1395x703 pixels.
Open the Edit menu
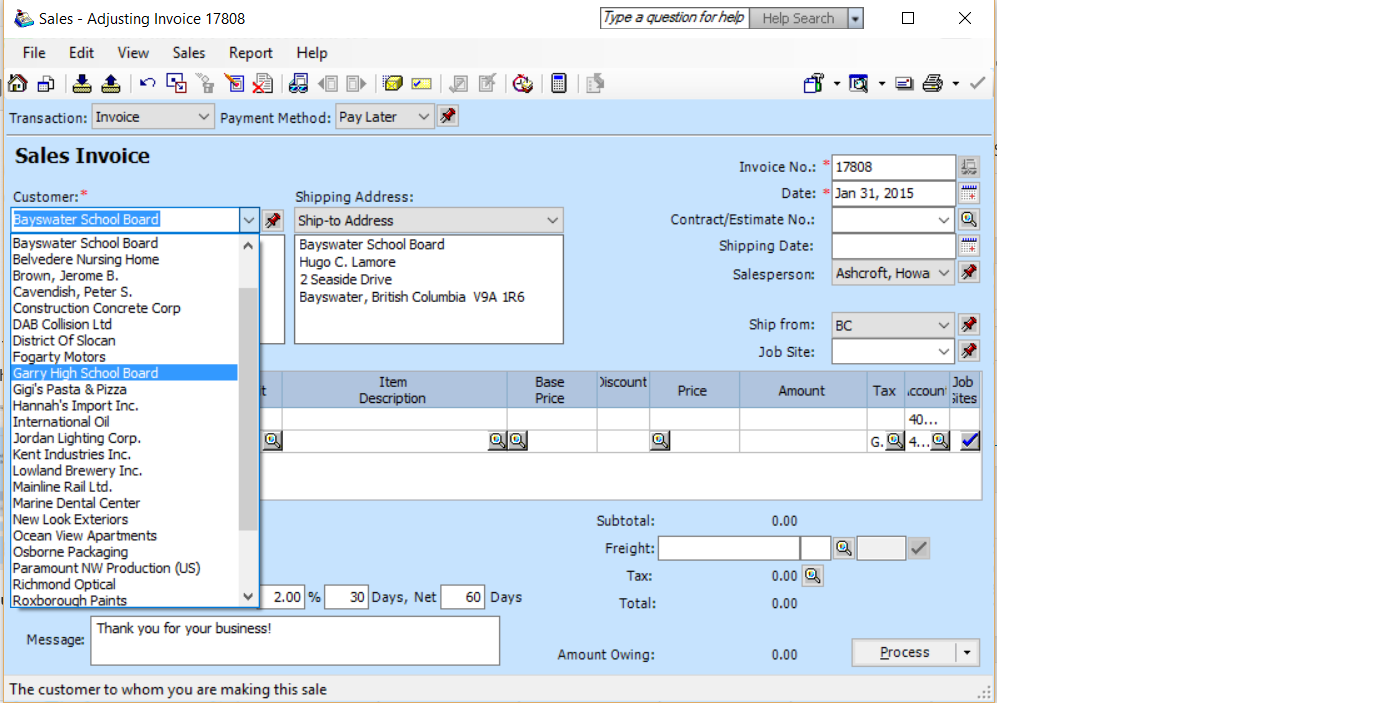(81, 53)
